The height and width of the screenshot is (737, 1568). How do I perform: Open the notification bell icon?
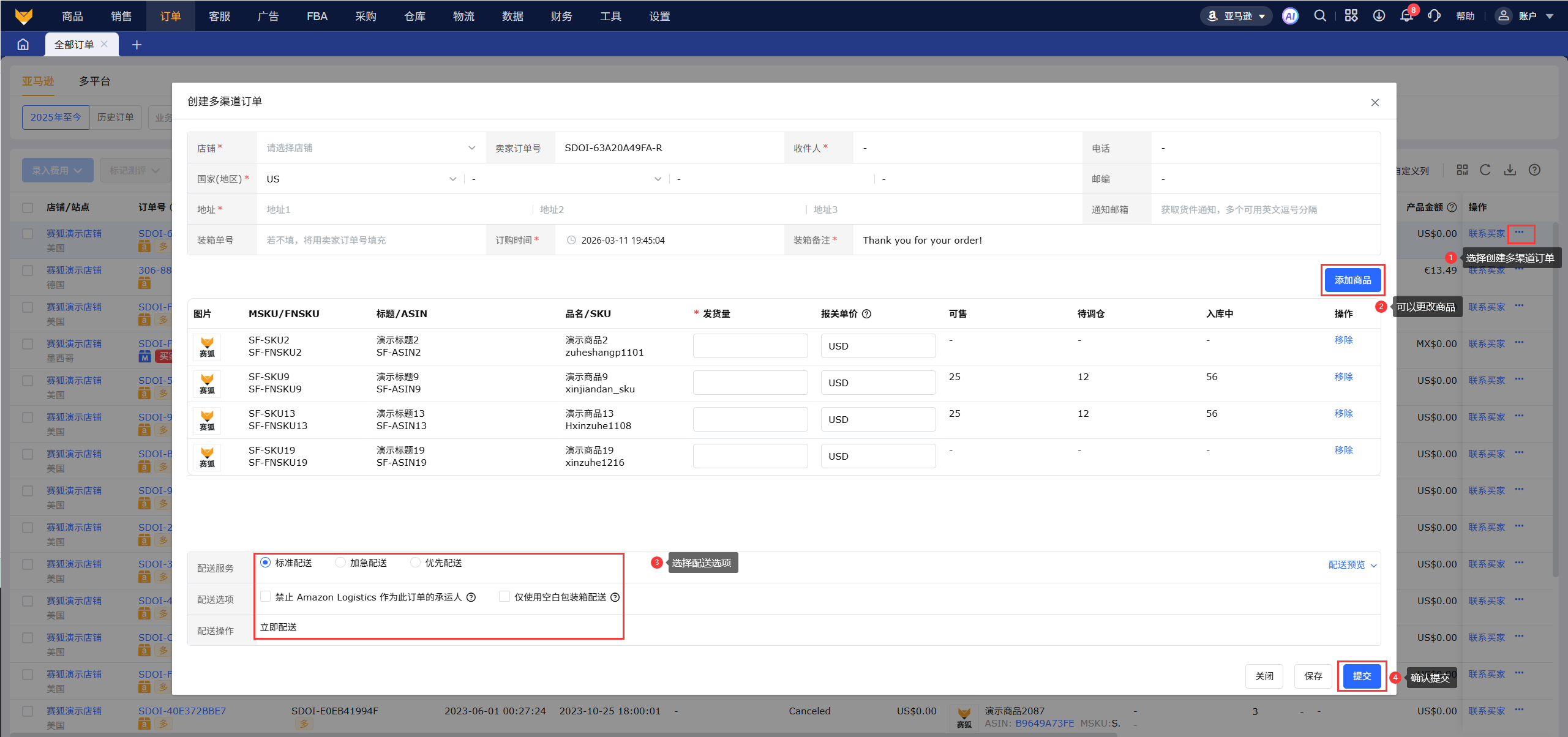coord(1406,17)
